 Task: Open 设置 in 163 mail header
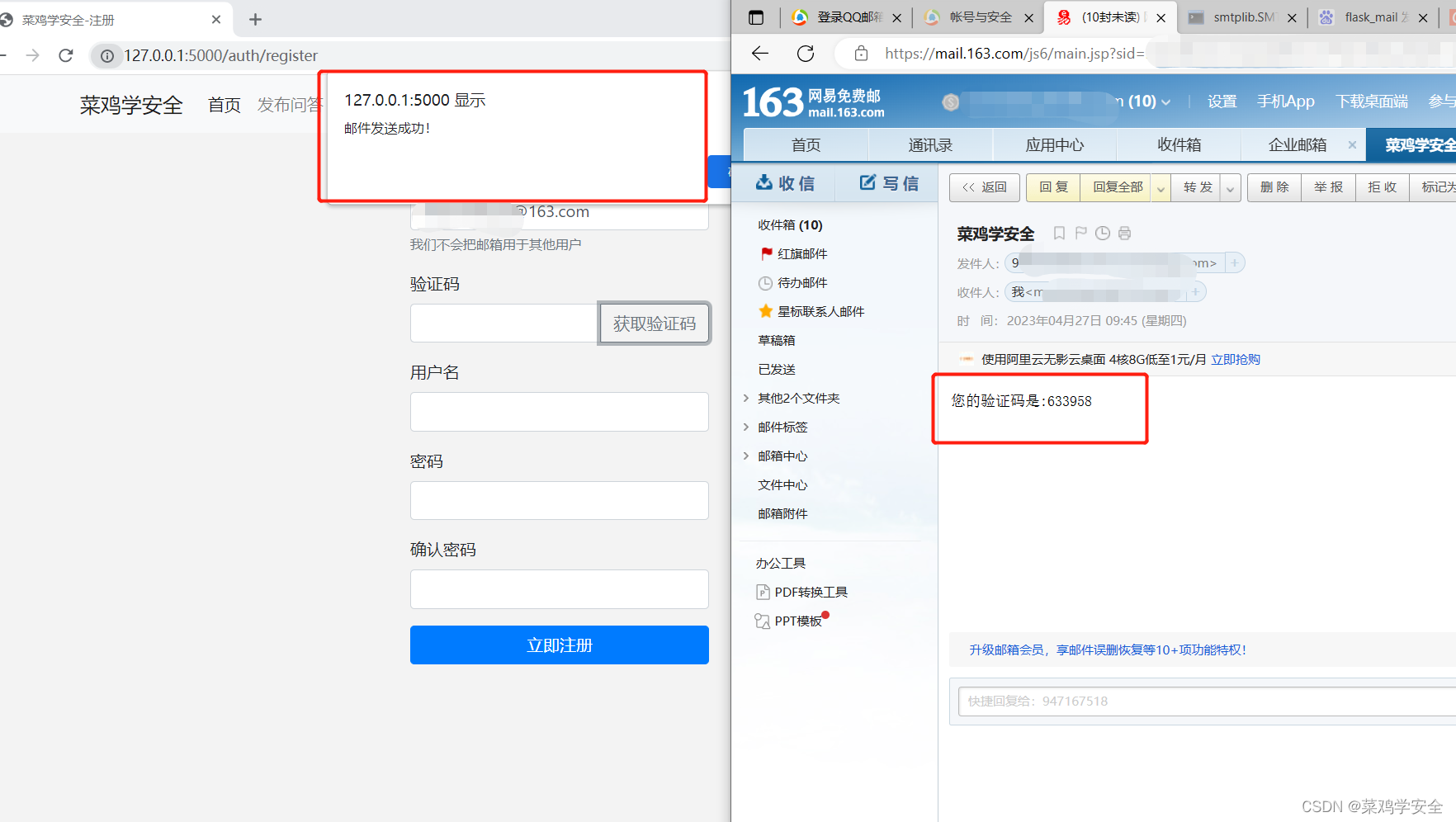(x=1222, y=102)
